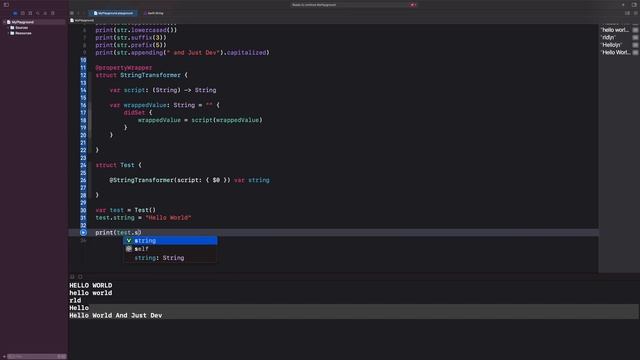640x360 pixels.
Task: Run playground up to the print(test.s line
Action: pos(83,232)
